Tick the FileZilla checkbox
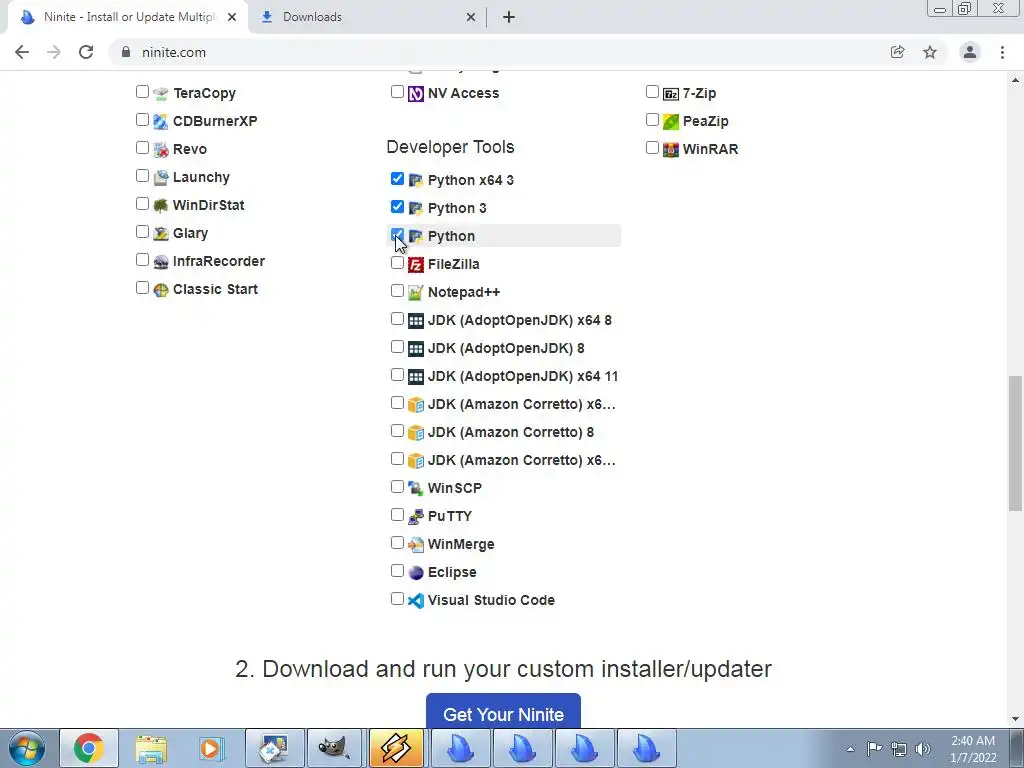This screenshot has height=768, width=1024. 397,263
